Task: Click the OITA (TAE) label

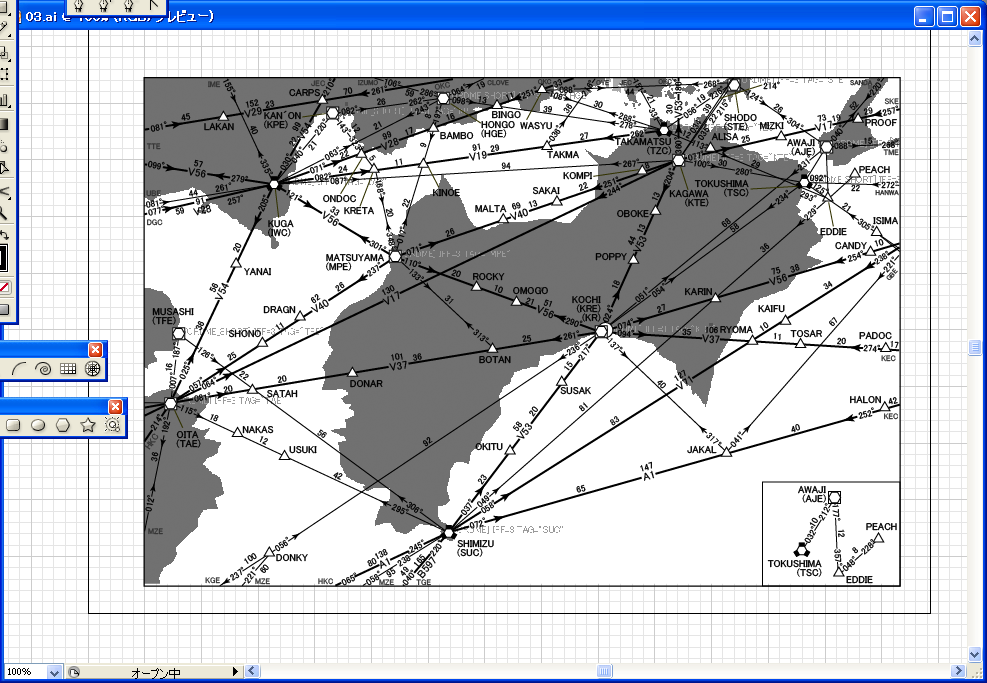Action: 188,439
